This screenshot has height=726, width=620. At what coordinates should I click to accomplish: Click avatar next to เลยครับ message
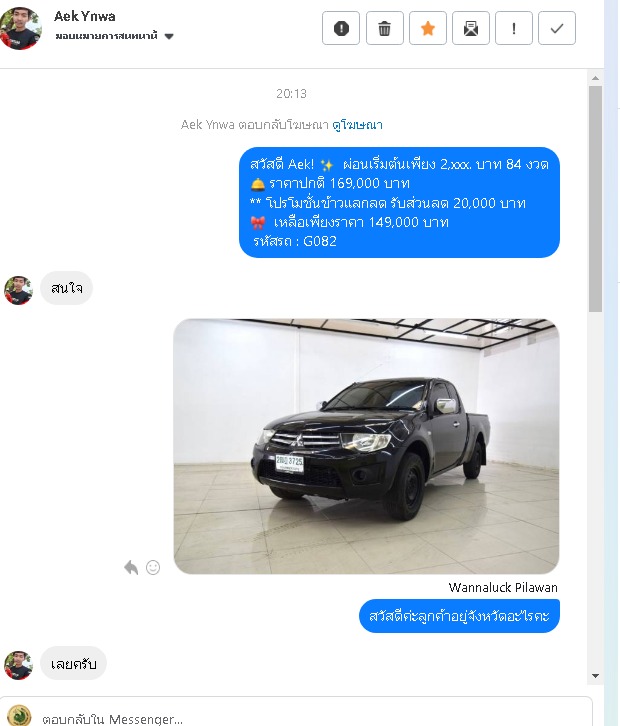click(19, 665)
